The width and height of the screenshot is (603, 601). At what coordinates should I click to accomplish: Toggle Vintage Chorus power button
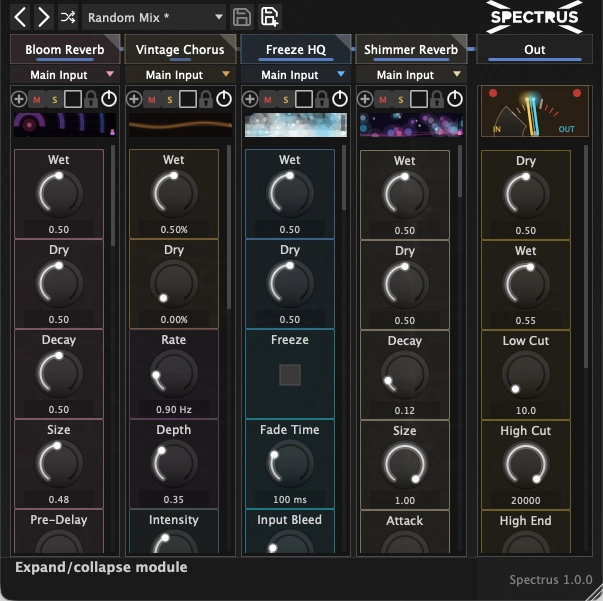coord(224,99)
